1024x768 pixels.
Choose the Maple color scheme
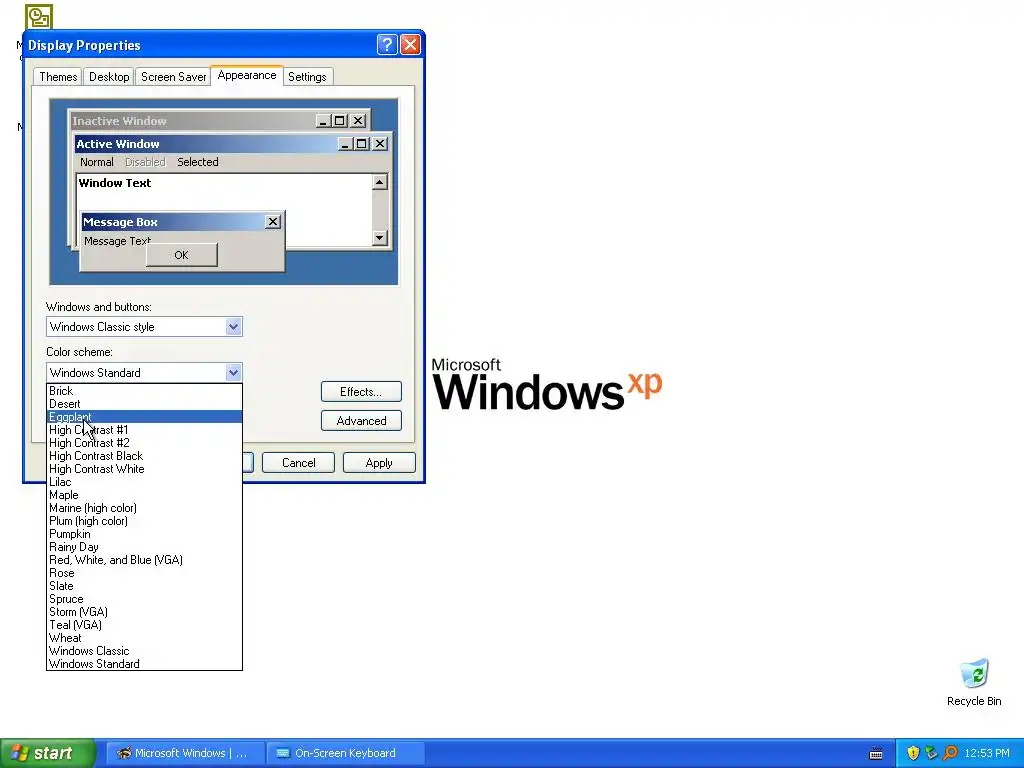[x=144, y=495]
